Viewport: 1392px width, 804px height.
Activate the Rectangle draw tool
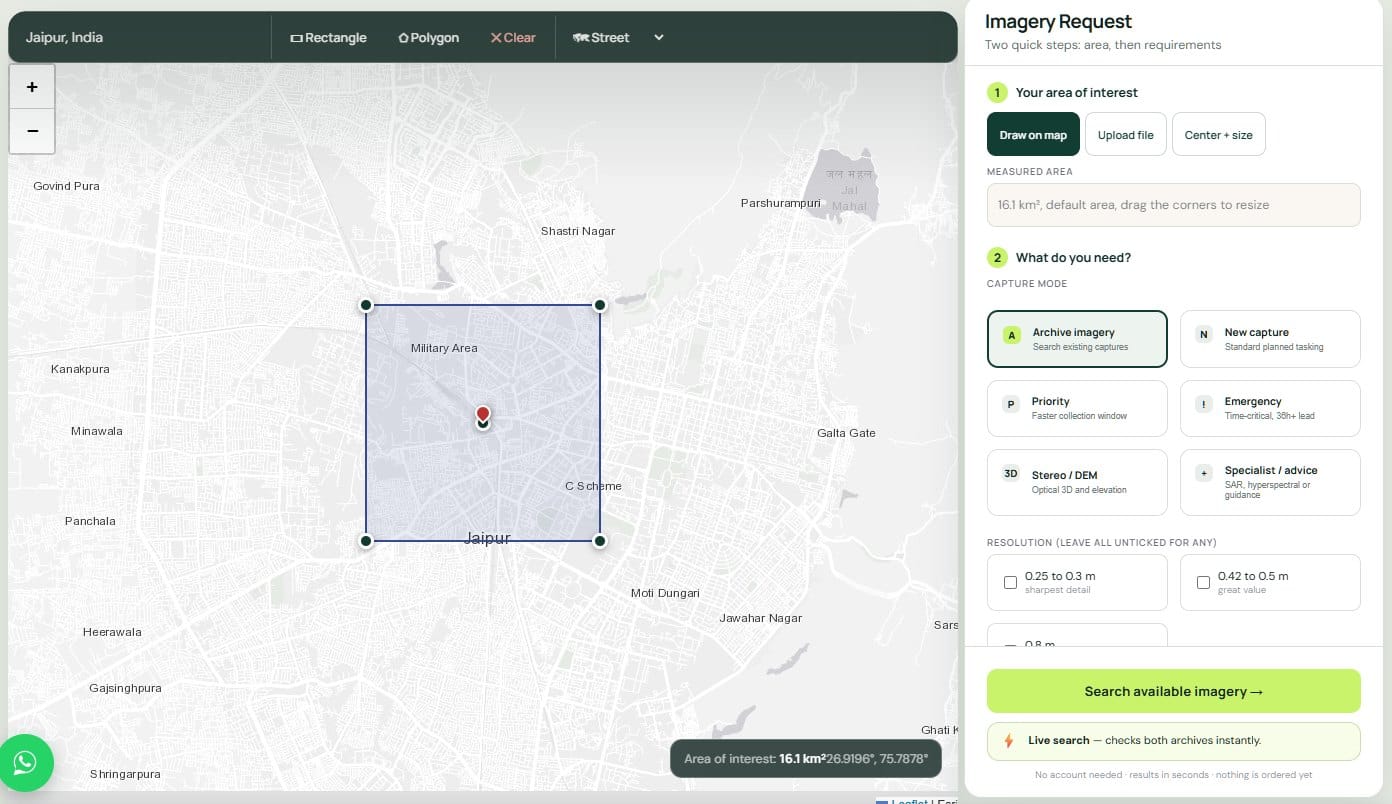328,38
